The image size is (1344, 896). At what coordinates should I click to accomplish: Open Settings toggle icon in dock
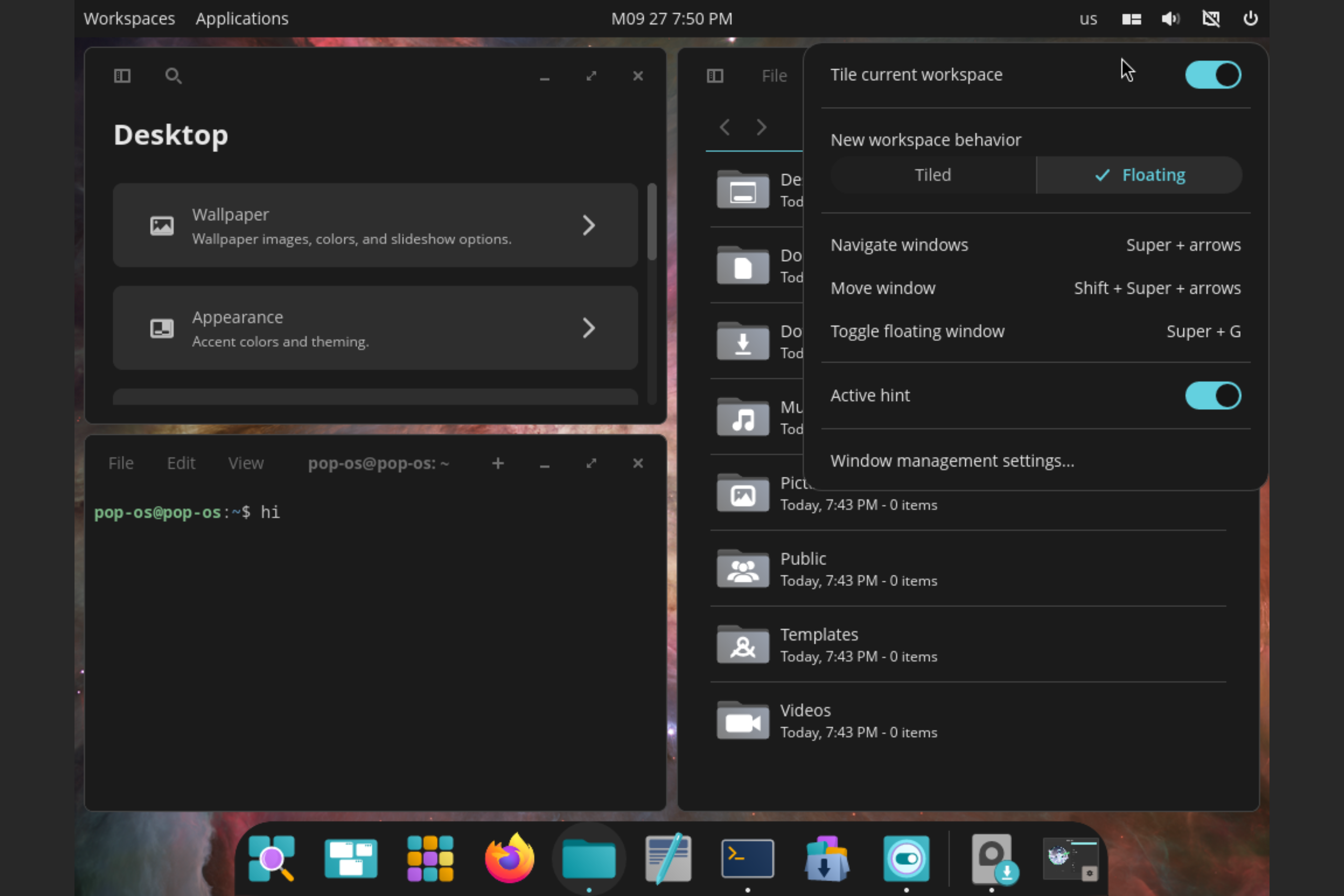[x=906, y=858]
